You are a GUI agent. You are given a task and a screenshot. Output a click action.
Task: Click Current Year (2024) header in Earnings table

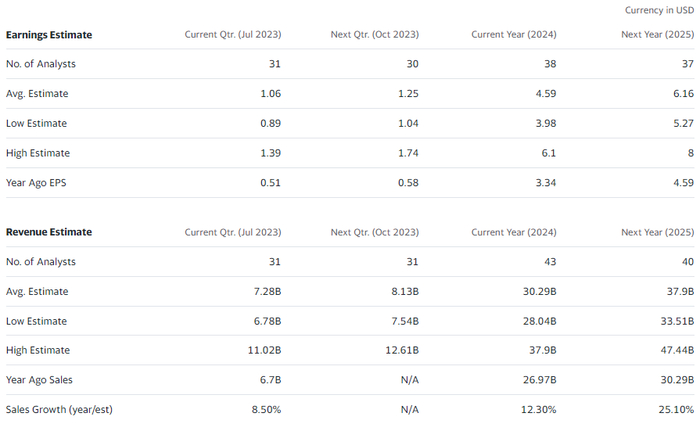coord(514,35)
